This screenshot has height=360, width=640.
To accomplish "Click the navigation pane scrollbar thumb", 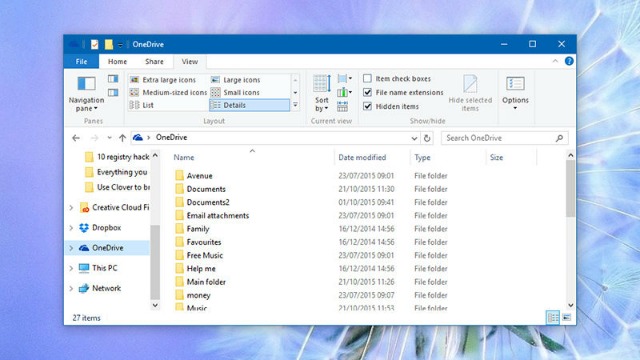I will tap(155, 262).
